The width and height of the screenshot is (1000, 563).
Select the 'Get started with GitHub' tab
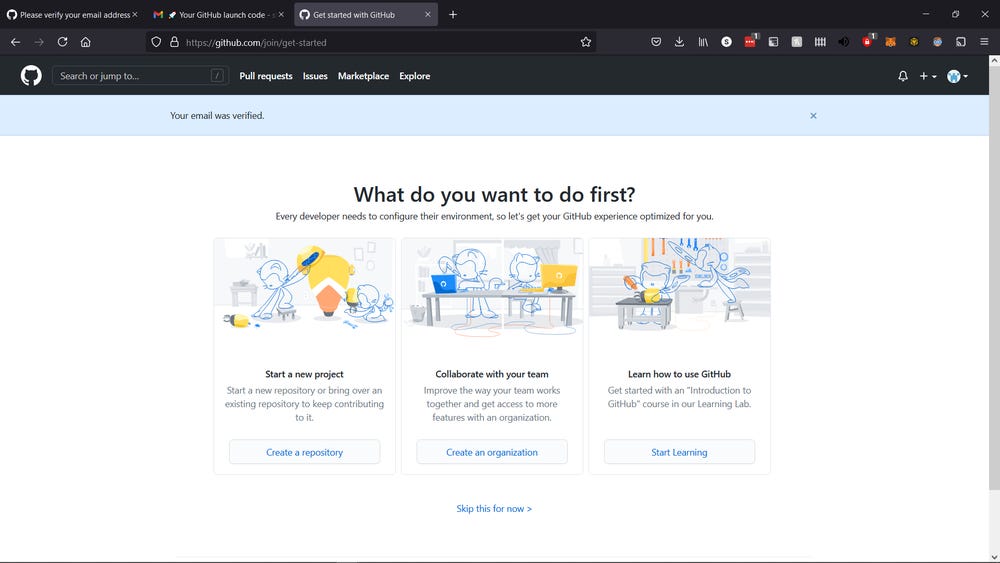366,15
